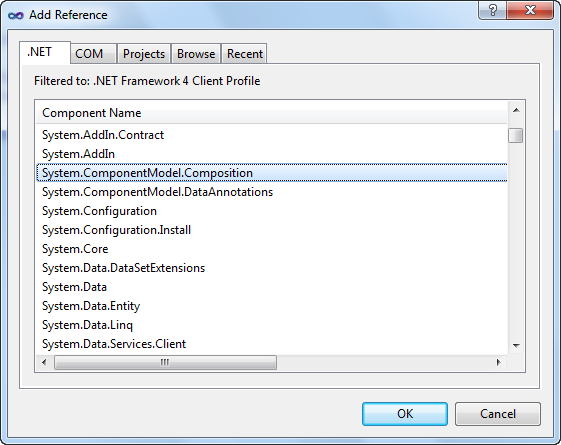The image size is (561, 445).
Task: Click the horizontal scrollbar thumb
Action: click(x=165, y=362)
